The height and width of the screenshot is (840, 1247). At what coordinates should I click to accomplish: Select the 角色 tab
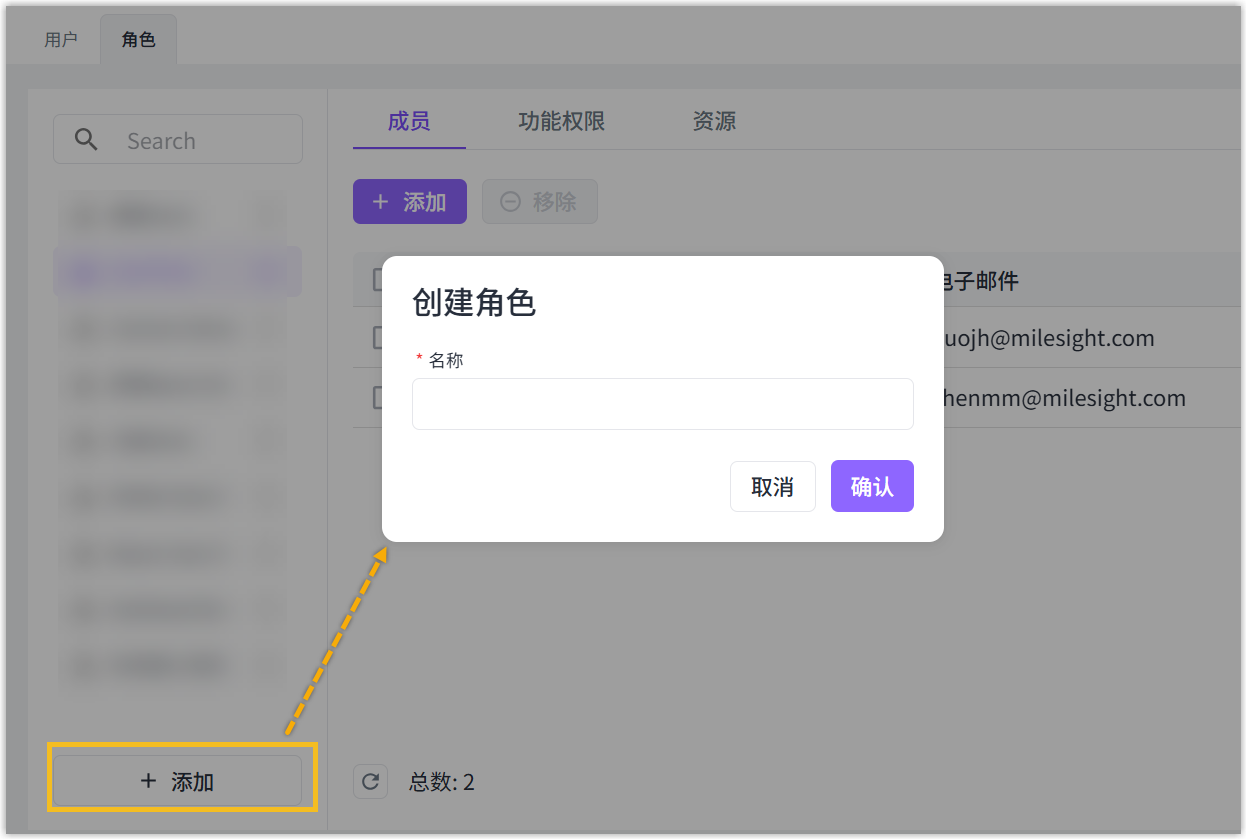click(x=138, y=40)
